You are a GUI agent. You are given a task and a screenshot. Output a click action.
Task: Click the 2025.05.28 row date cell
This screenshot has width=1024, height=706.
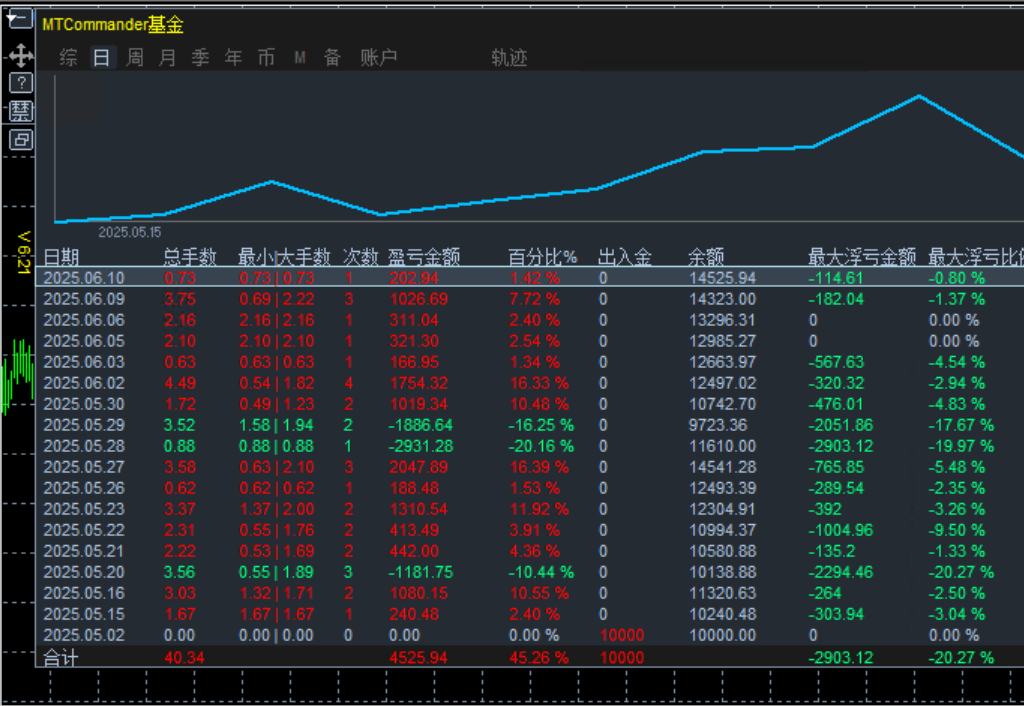point(84,446)
